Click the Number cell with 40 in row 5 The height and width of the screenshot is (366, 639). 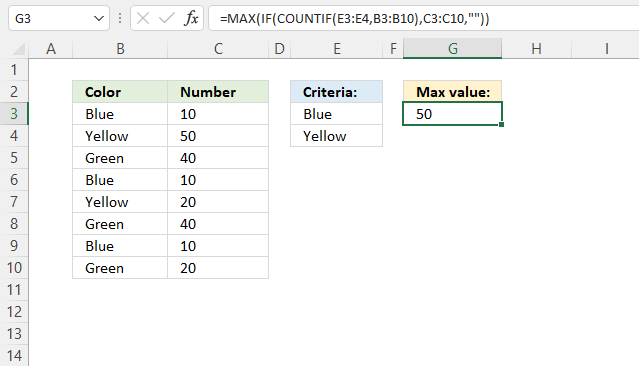click(218, 158)
